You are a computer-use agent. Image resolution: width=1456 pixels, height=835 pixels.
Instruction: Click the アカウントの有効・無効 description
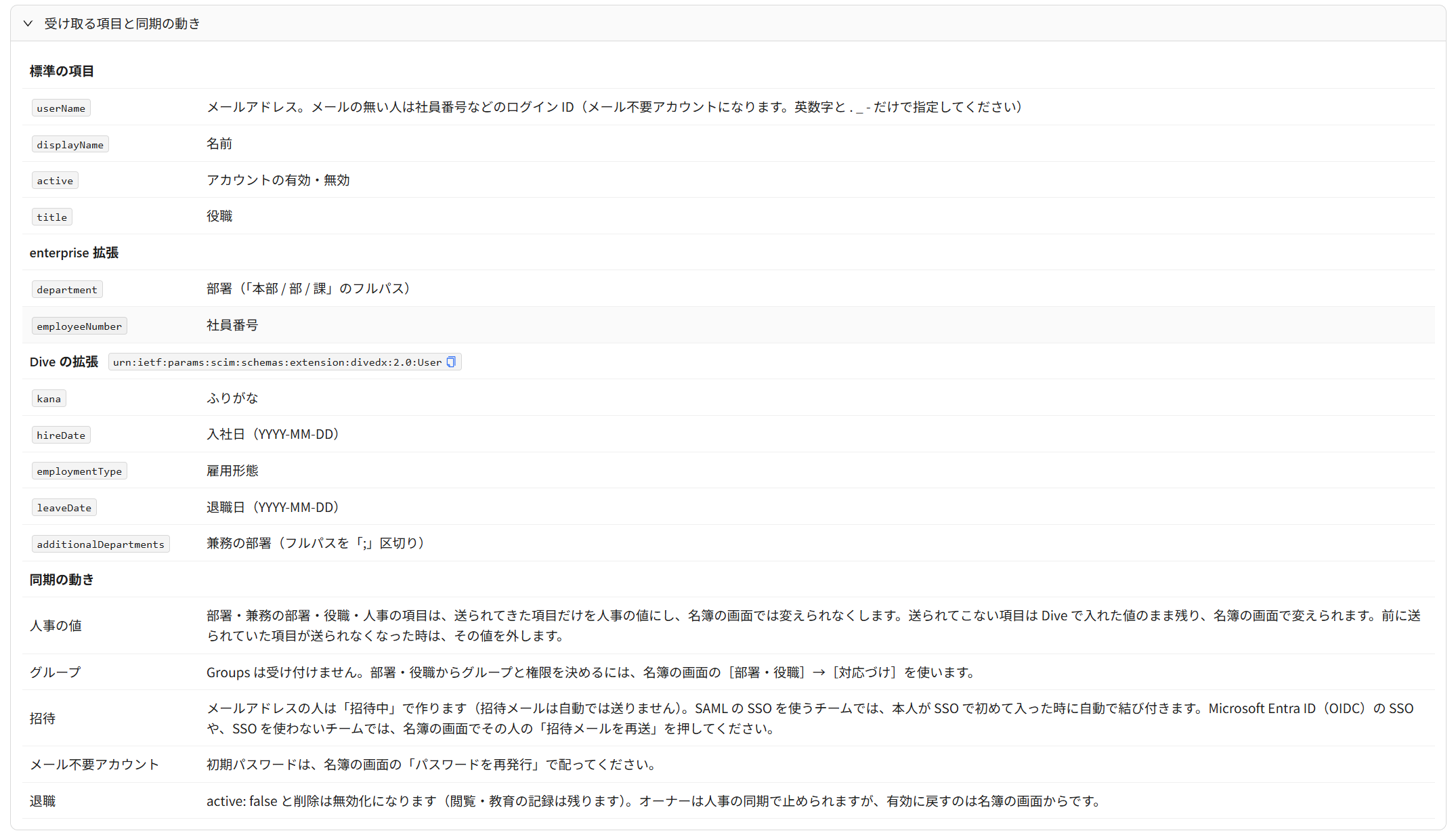(x=278, y=180)
